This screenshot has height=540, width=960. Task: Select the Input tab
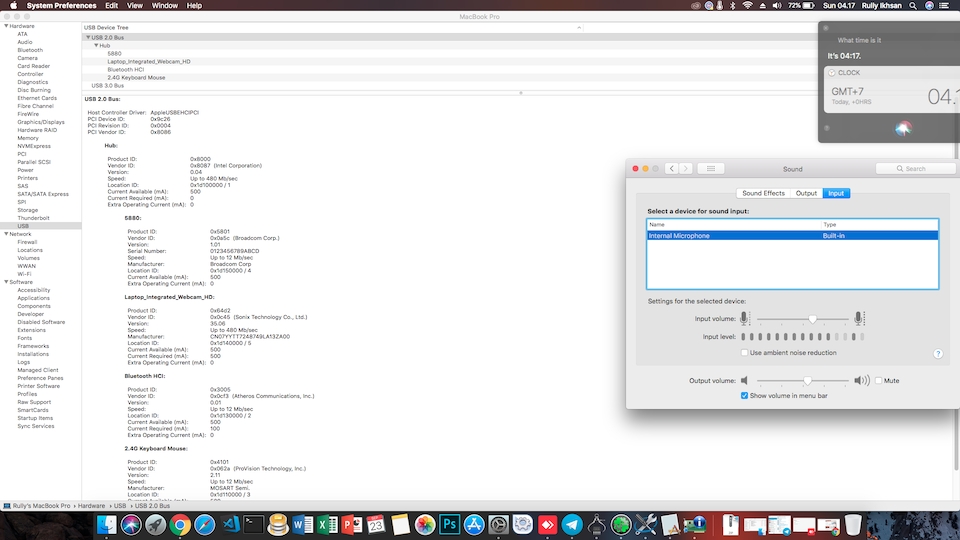pyautogui.click(x=836, y=193)
